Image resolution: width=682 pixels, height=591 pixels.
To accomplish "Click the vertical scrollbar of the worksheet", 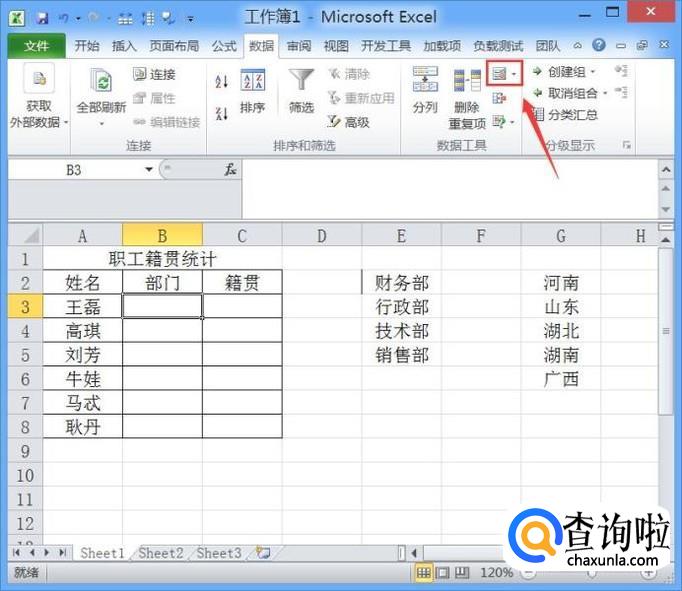I will (x=665, y=330).
